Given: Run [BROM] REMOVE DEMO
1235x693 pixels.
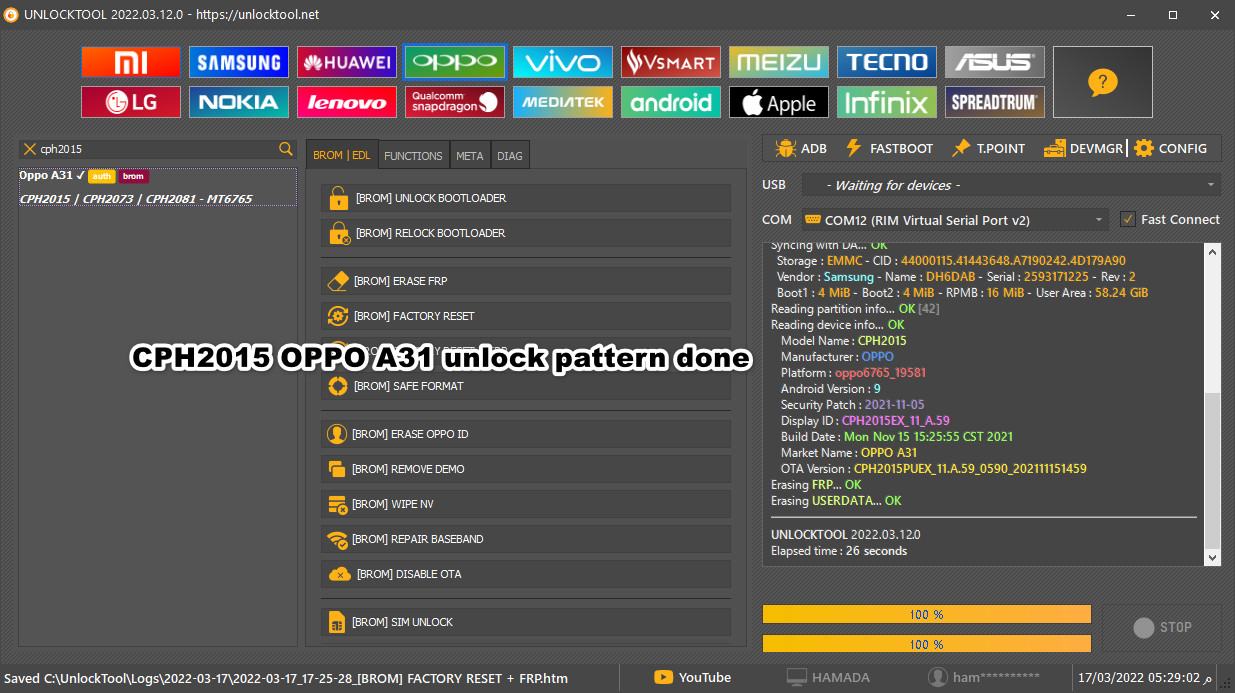Looking at the screenshot, I should click(x=526, y=469).
